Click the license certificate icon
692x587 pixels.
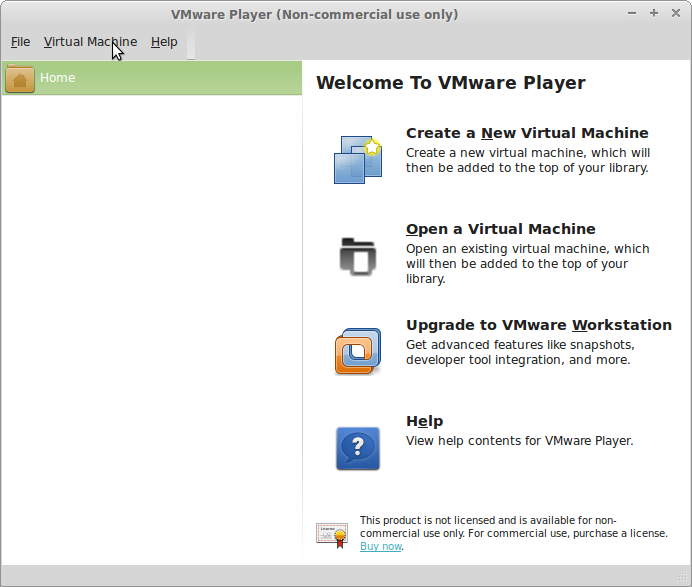pyautogui.click(x=331, y=535)
